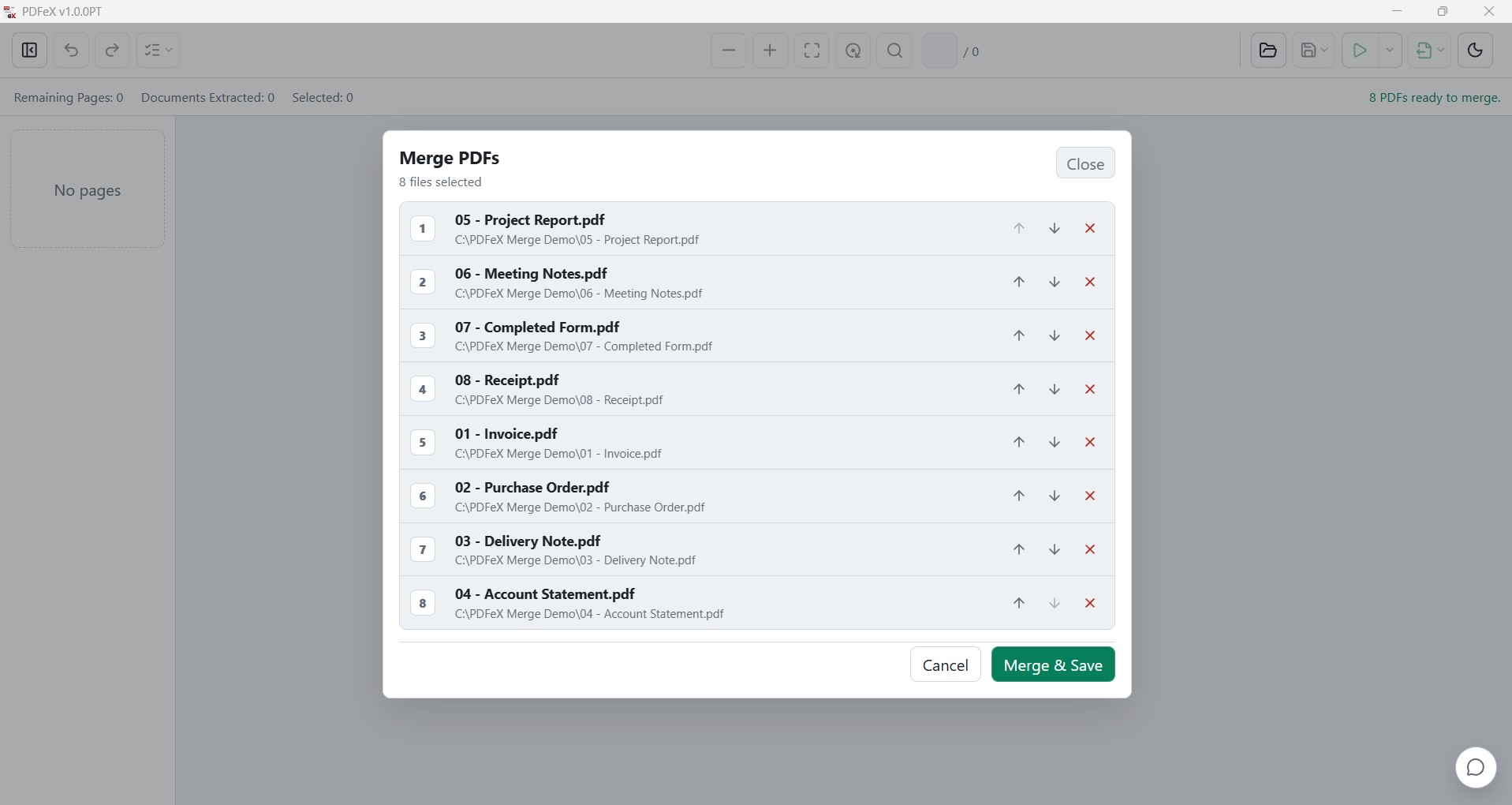Viewport: 1512px width, 805px height.
Task: Click the search magnifier icon
Action: [x=894, y=51]
